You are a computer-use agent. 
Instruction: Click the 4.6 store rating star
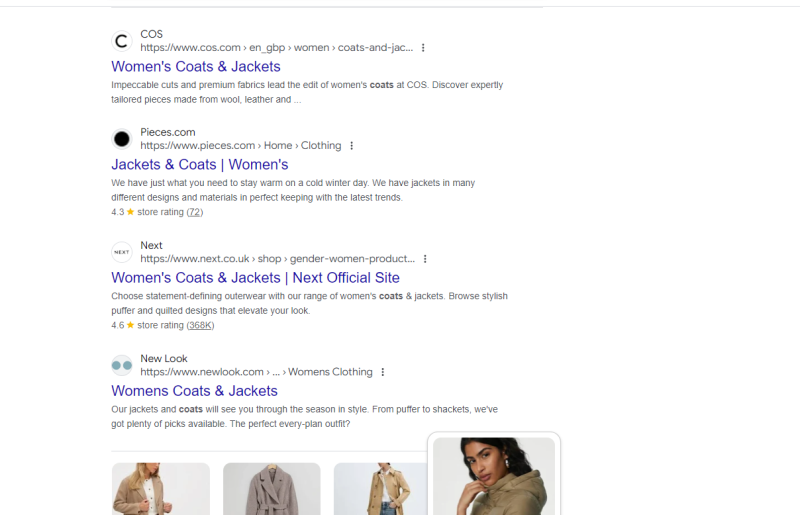pos(131,325)
